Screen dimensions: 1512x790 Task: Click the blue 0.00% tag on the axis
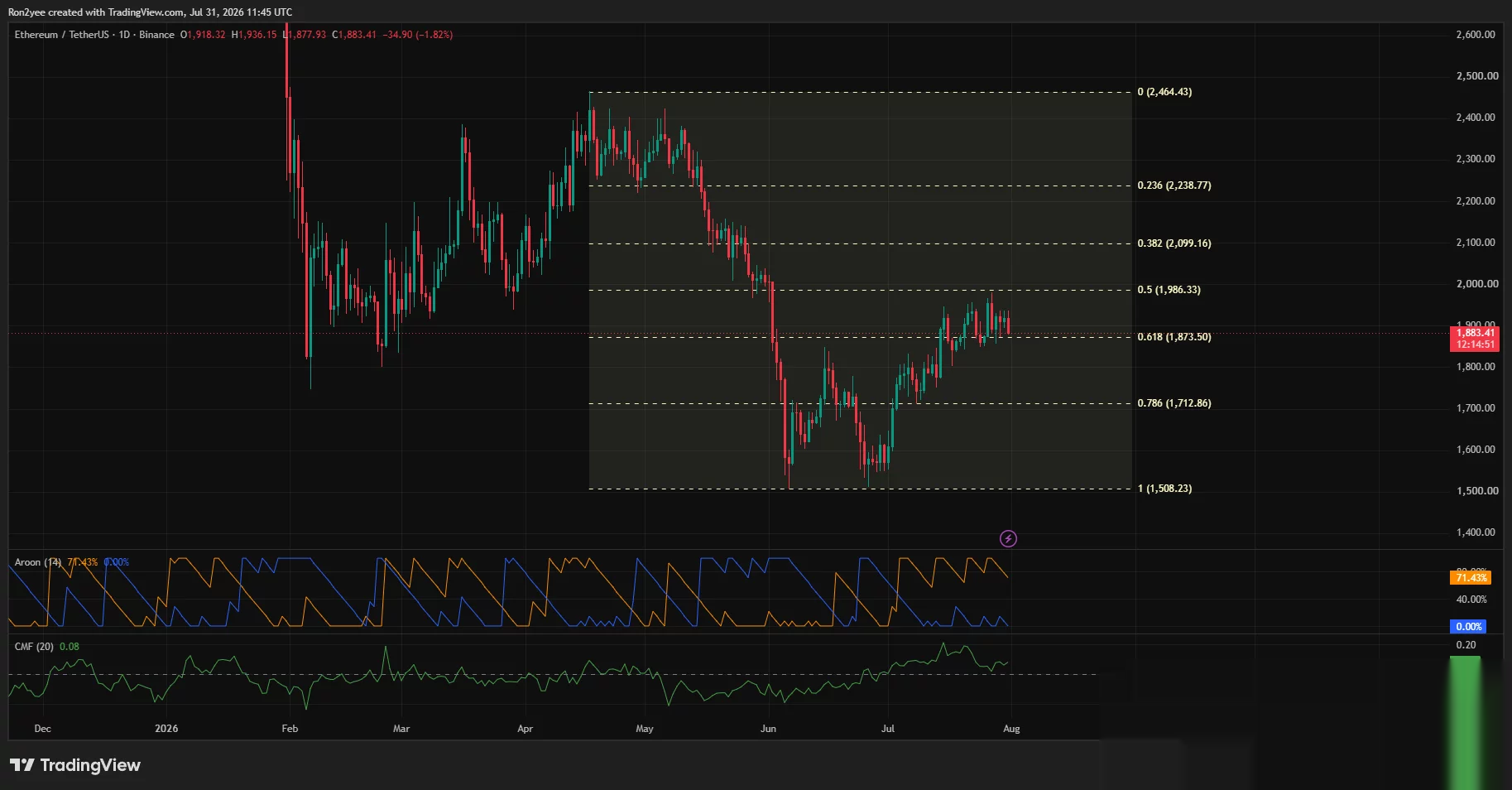pos(1469,627)
